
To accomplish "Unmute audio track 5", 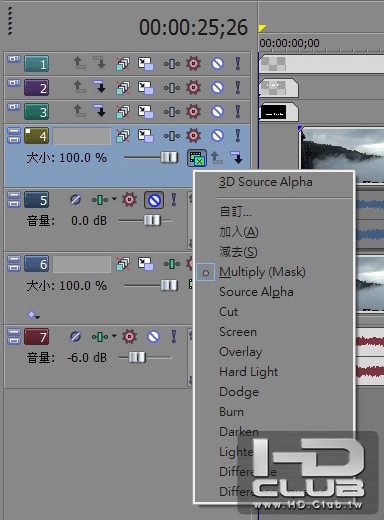I will click(x=154, y=200).
